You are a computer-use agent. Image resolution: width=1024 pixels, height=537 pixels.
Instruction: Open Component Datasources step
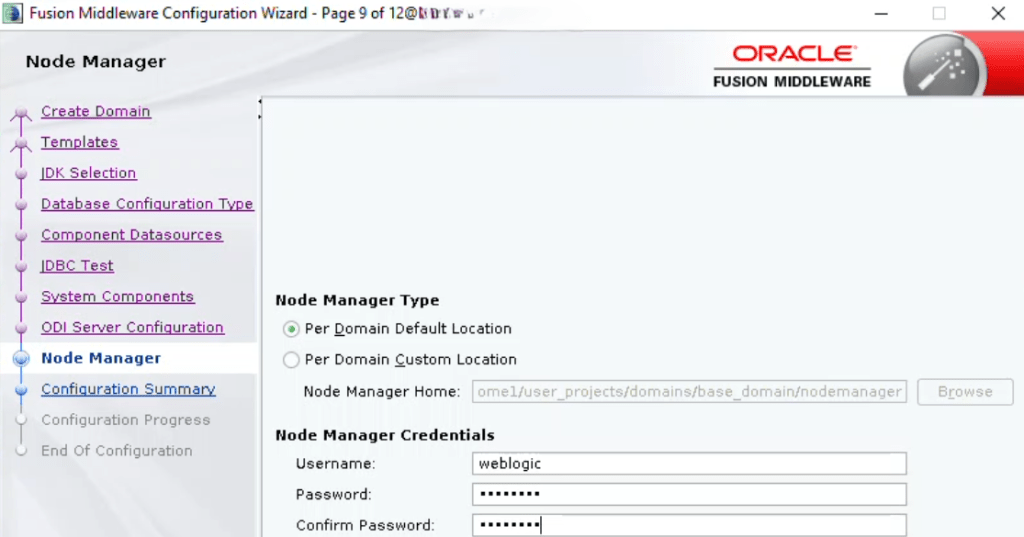[x=131, y=235]
